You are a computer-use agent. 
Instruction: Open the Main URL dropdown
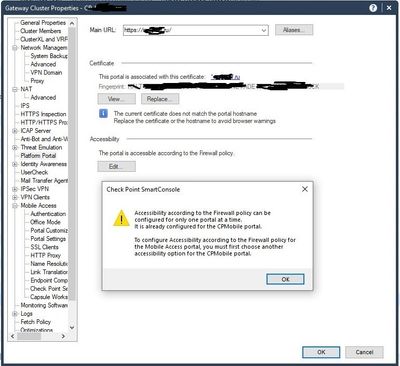click(264, 30)
